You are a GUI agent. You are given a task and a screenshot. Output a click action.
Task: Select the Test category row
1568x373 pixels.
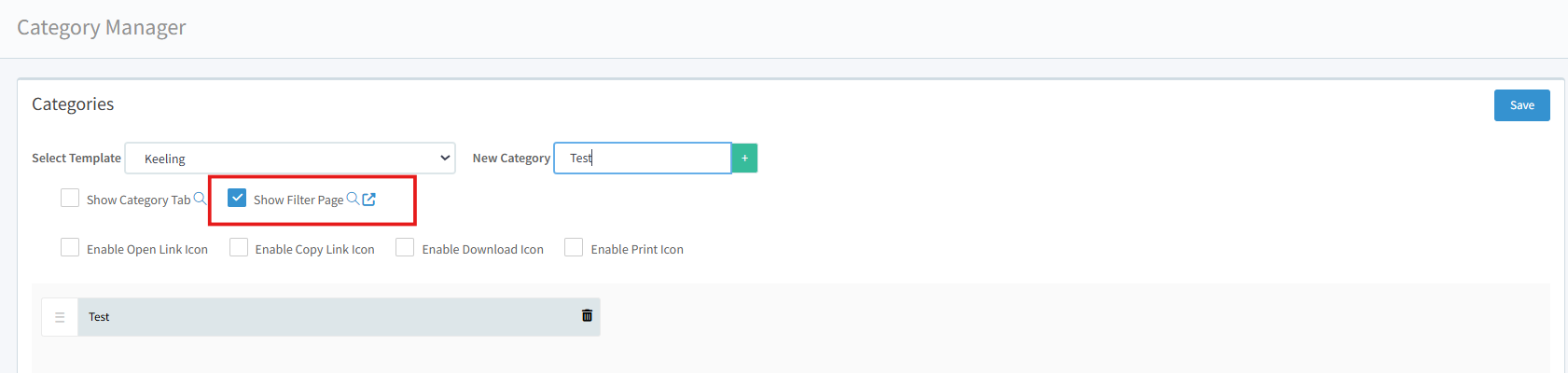click(x=326, y=317)
